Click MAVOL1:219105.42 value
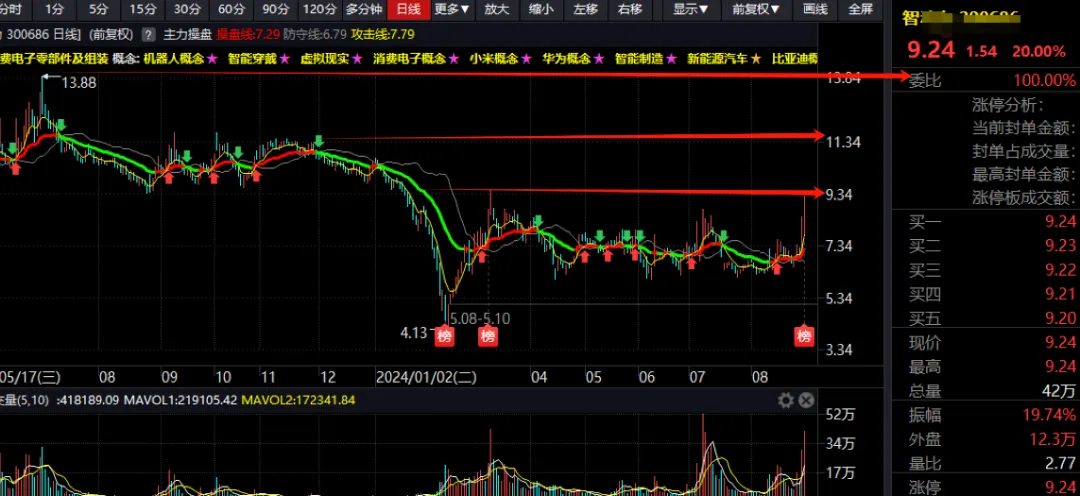 178,400
